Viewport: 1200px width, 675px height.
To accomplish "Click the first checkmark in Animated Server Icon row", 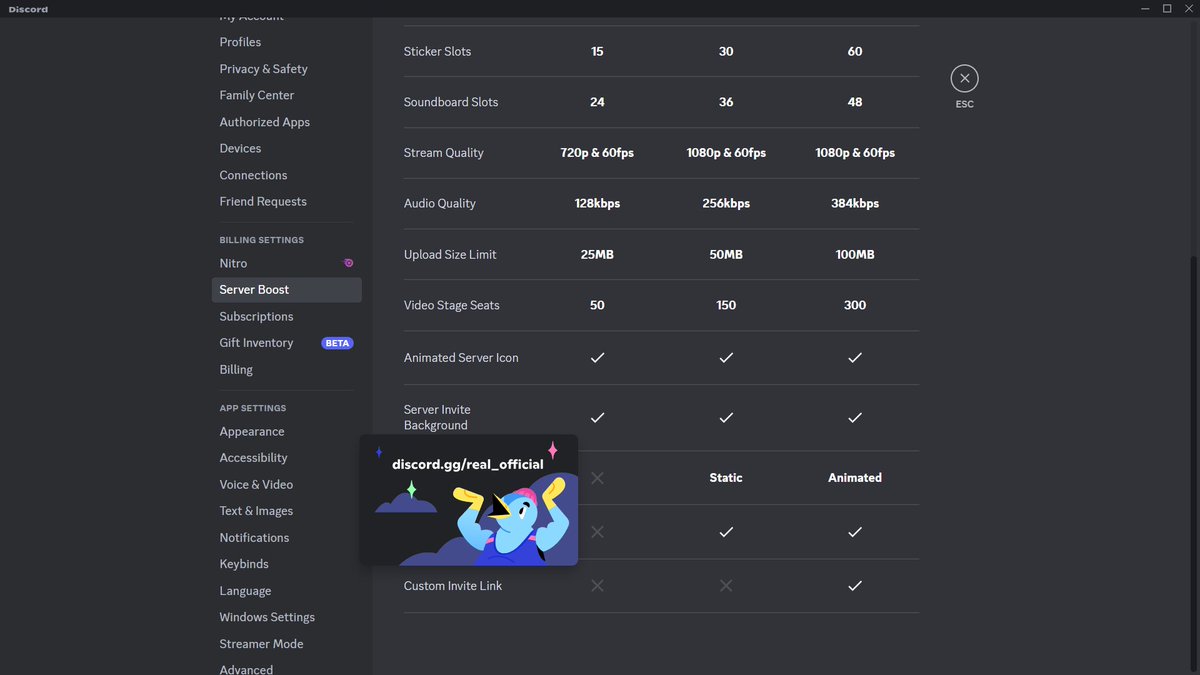I will (x=597, y=357).
